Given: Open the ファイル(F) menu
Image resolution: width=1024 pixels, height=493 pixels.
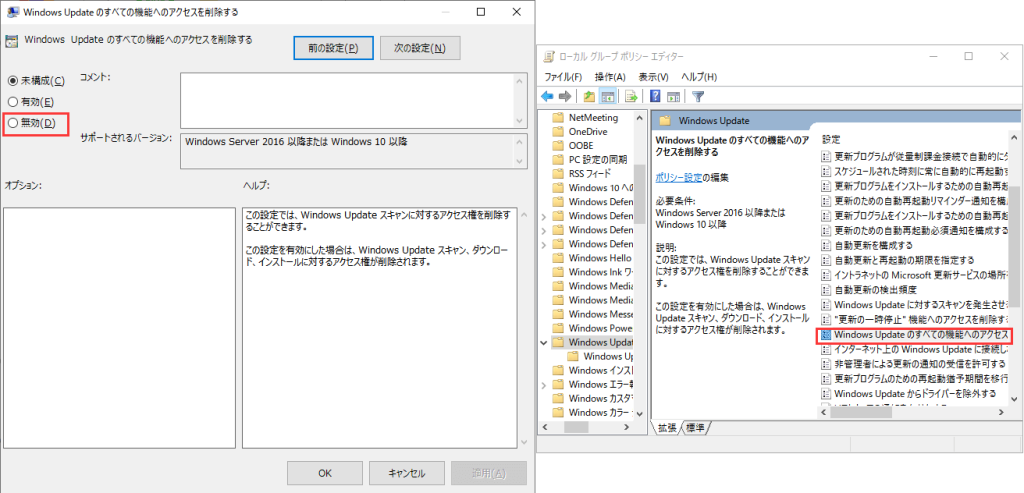Looking at the screenshot, I should pos(562,76).
